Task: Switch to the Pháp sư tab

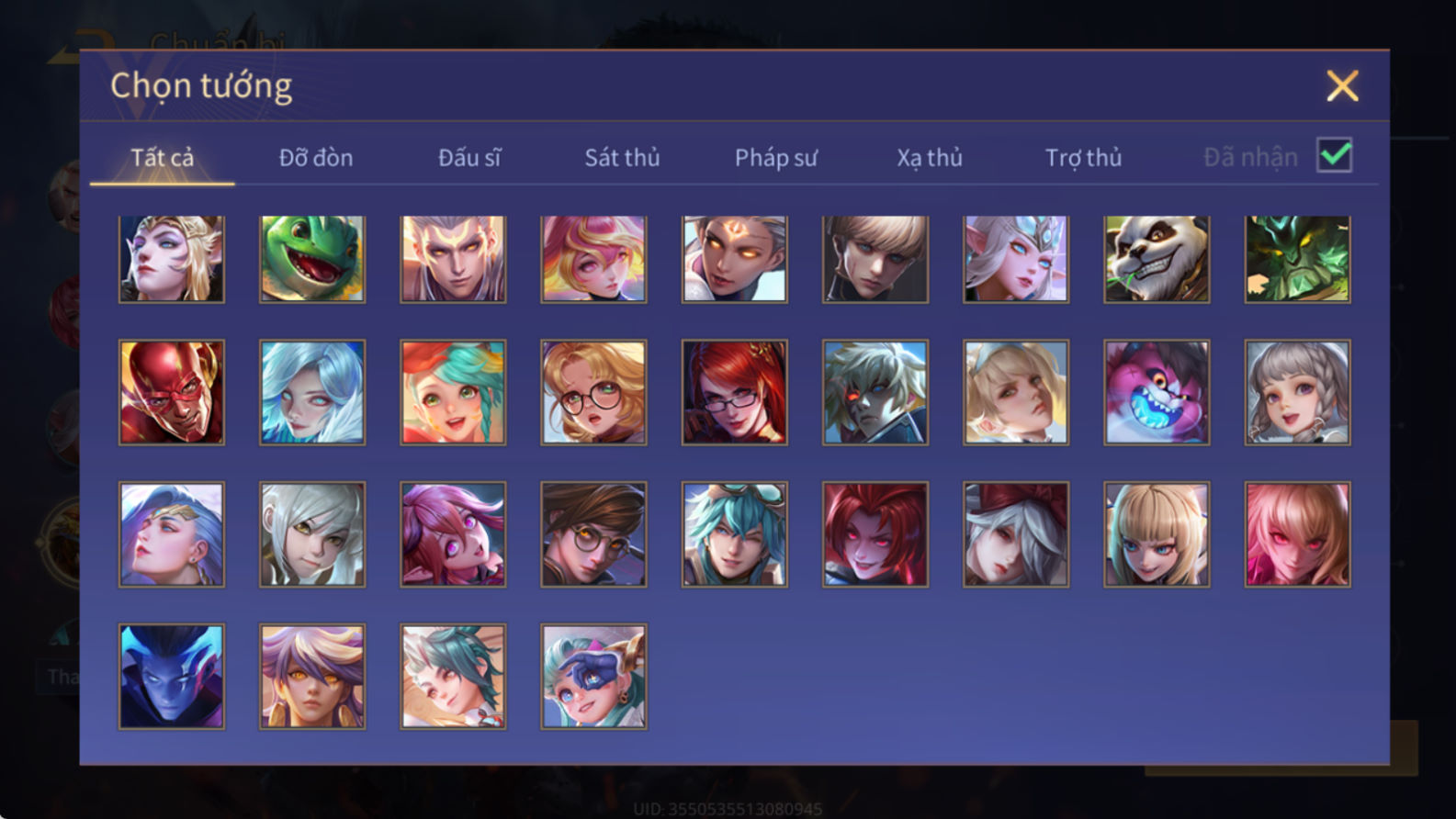Action: [x=776, y=158]
